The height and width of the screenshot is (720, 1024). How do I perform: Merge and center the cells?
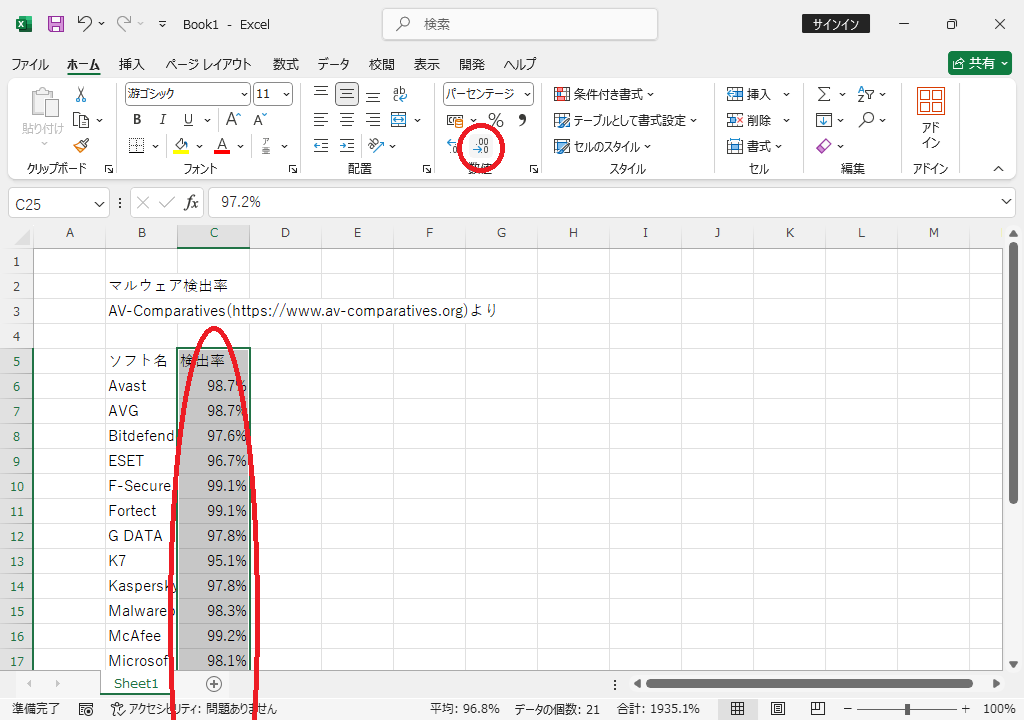pyautogui.click(x=398, y=120)
